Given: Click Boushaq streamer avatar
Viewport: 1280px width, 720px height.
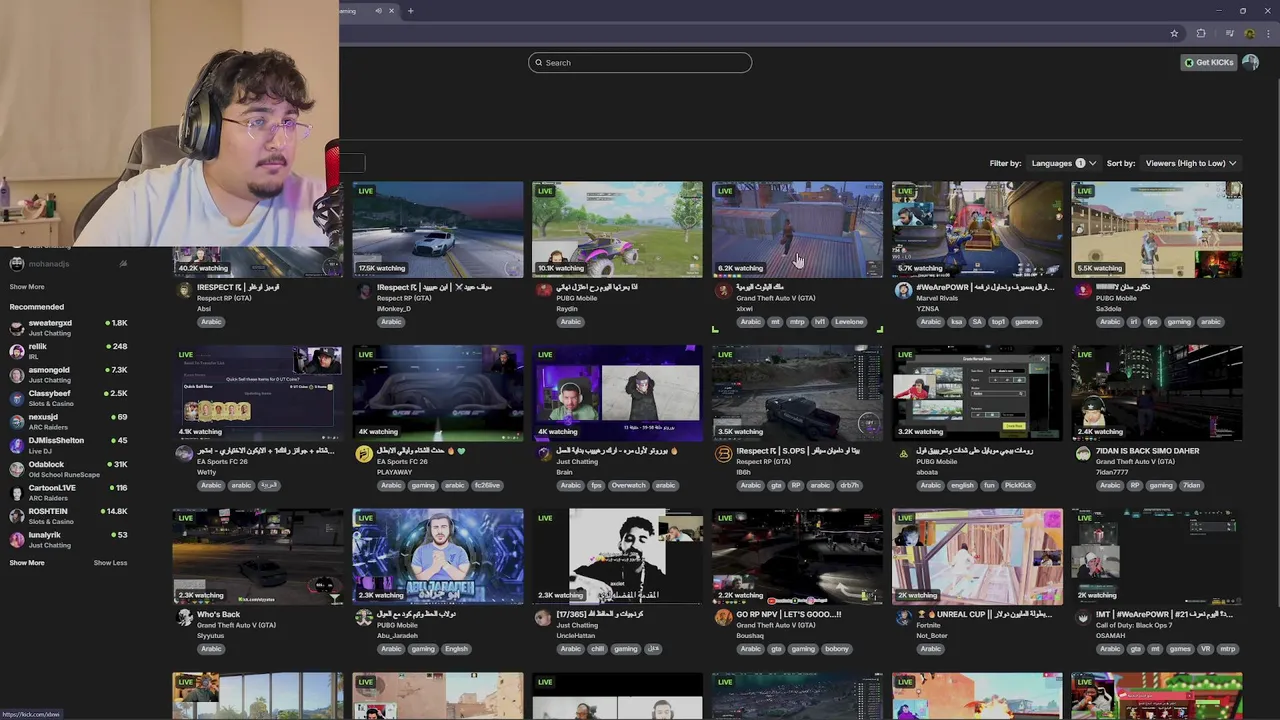Looking at the screenshot, I should pos(723,618).
